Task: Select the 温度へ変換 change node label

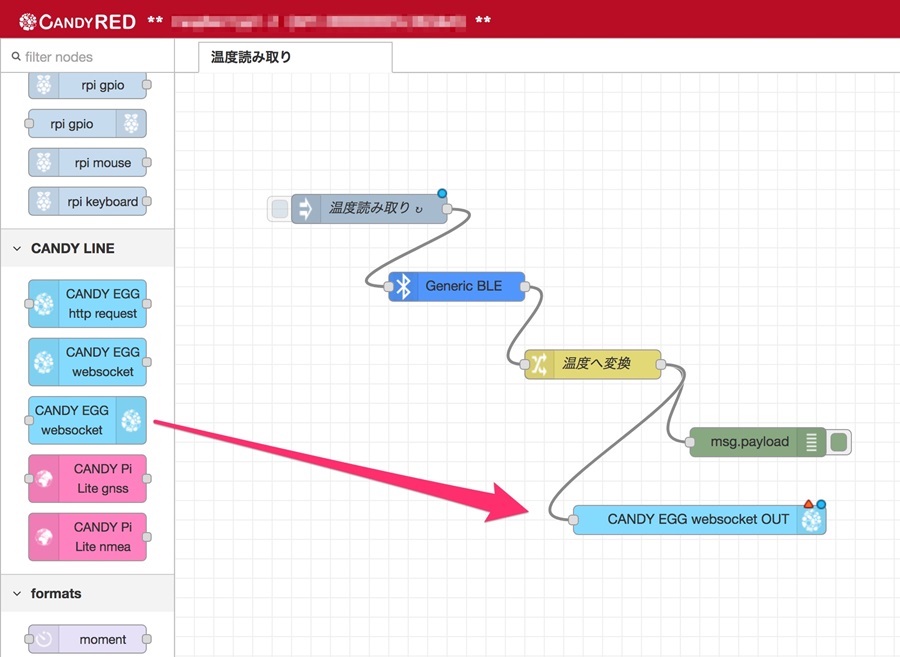Action: point(597,363)
